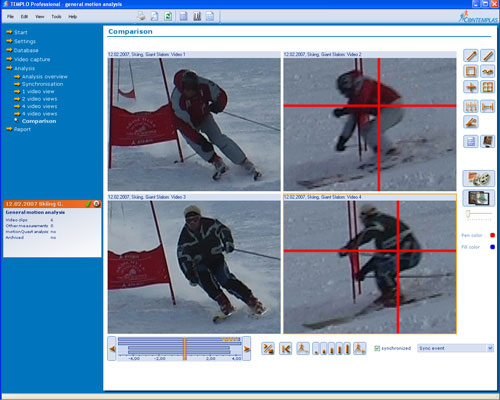This screenshot has height=400, width=500.
Task: Click the playback speed percent button
Action: tap(268, 349)
